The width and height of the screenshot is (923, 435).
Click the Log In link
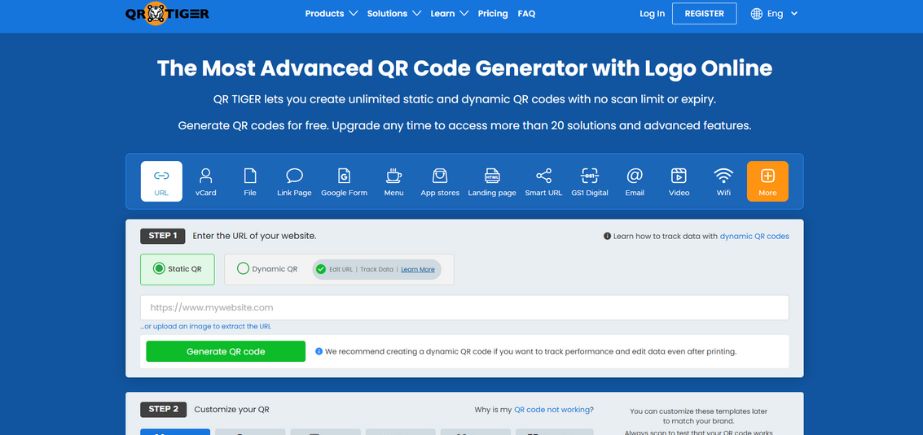tap(652, 14)
